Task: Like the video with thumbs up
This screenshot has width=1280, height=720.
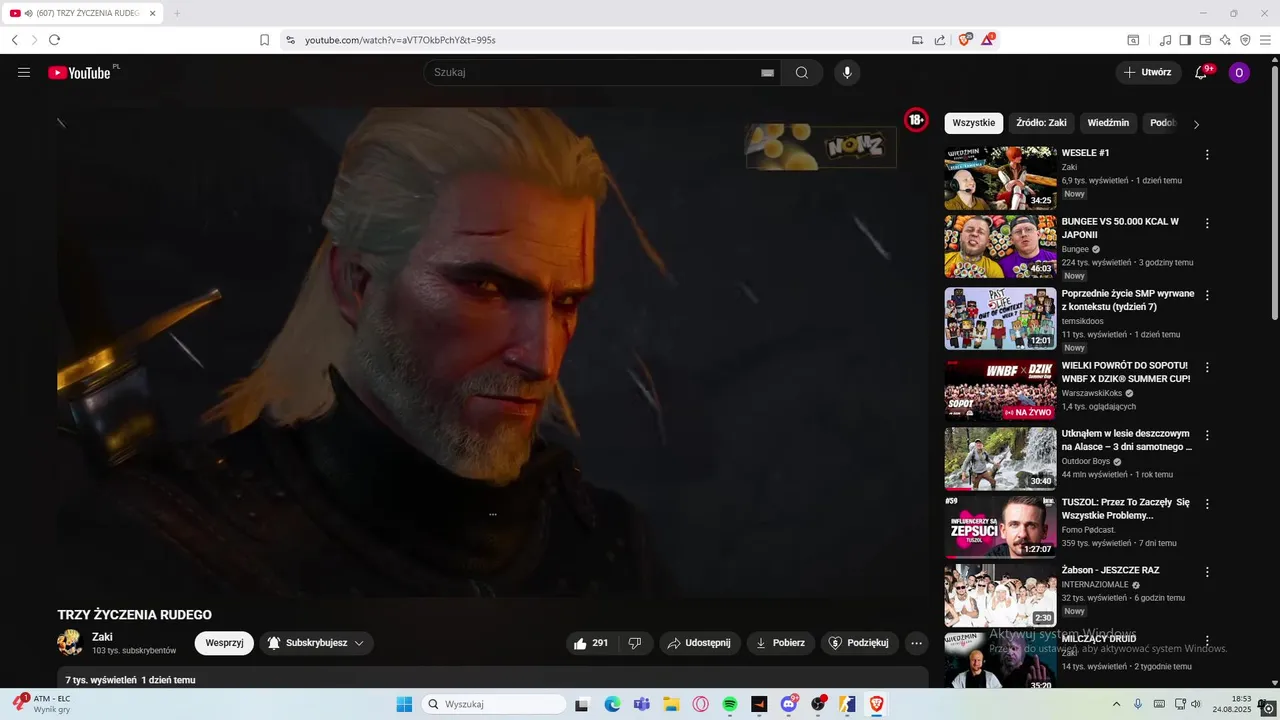Action: click(x=590, y=643)
